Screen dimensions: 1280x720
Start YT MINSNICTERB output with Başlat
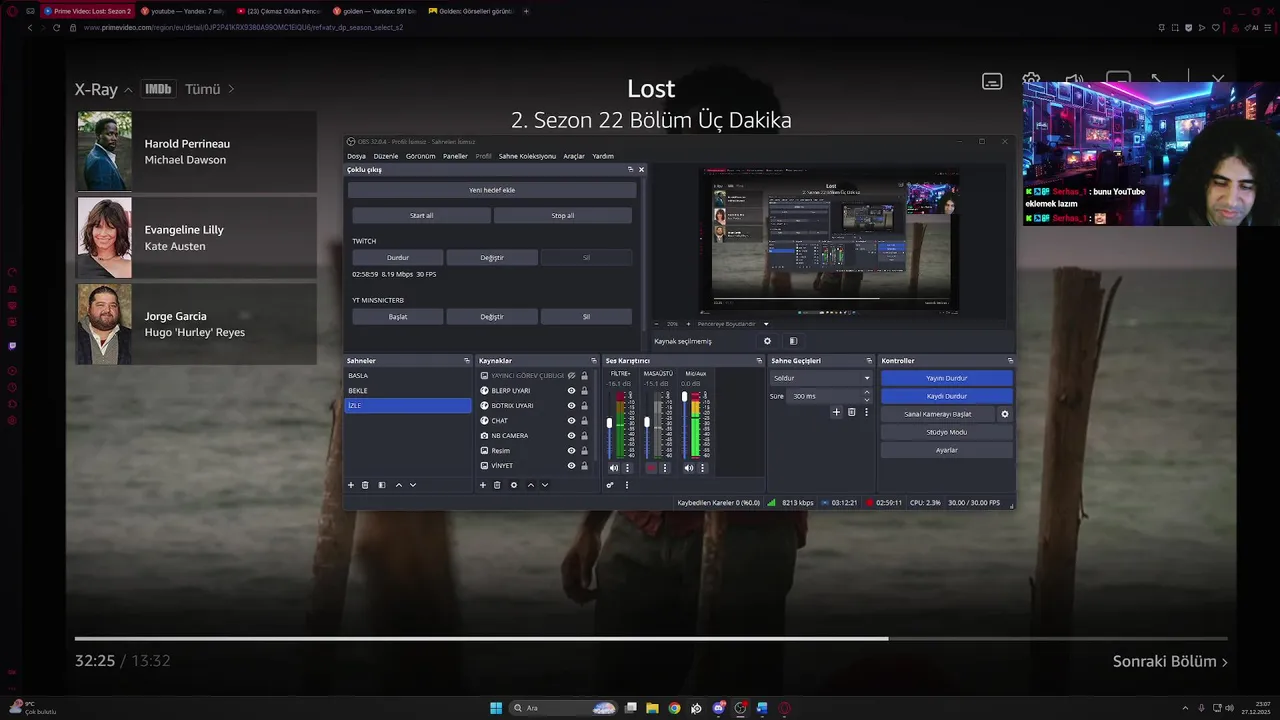(398, 316)
